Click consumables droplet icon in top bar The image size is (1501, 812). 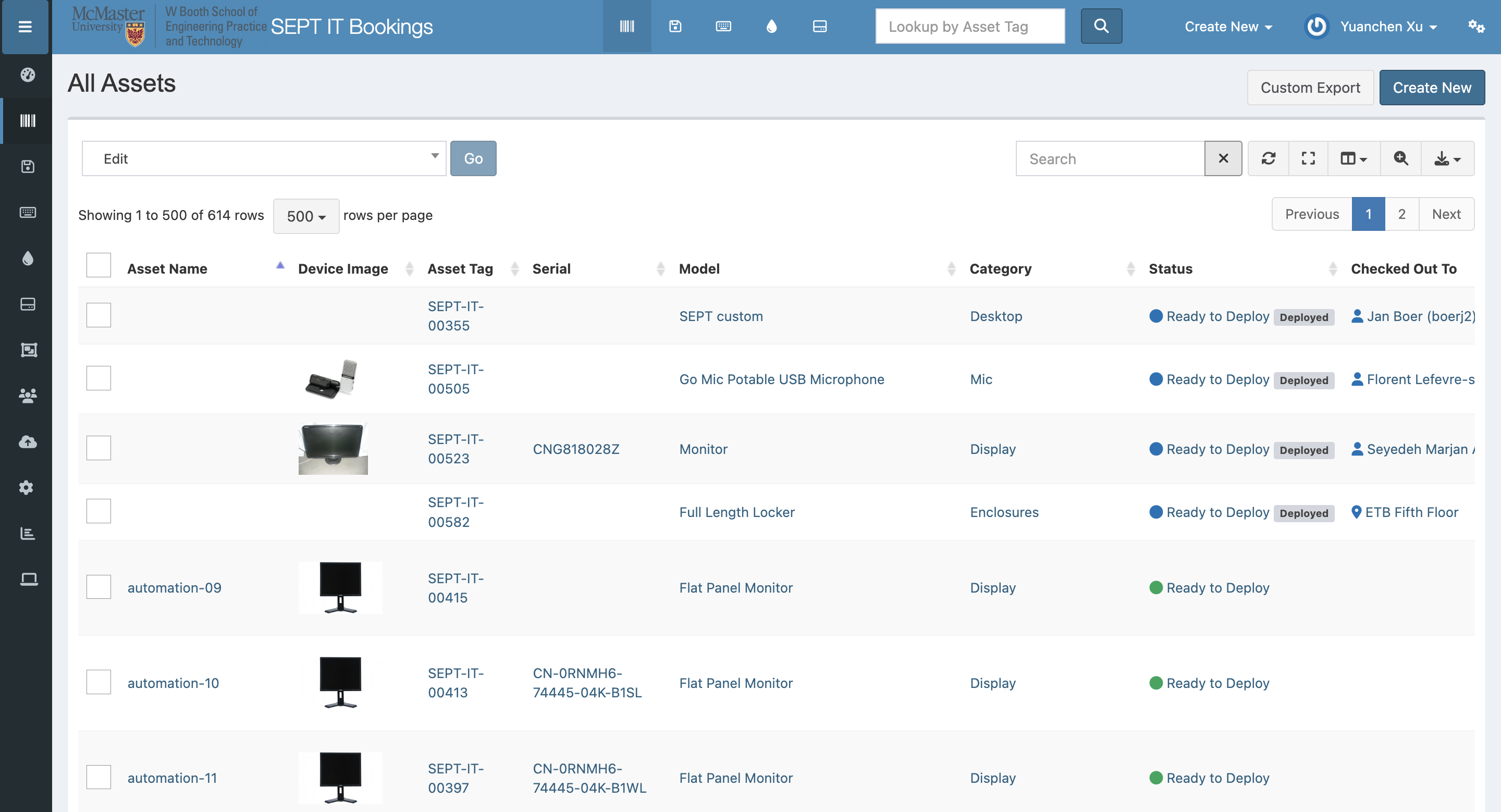pyautogui.click(x=771, y=26)
